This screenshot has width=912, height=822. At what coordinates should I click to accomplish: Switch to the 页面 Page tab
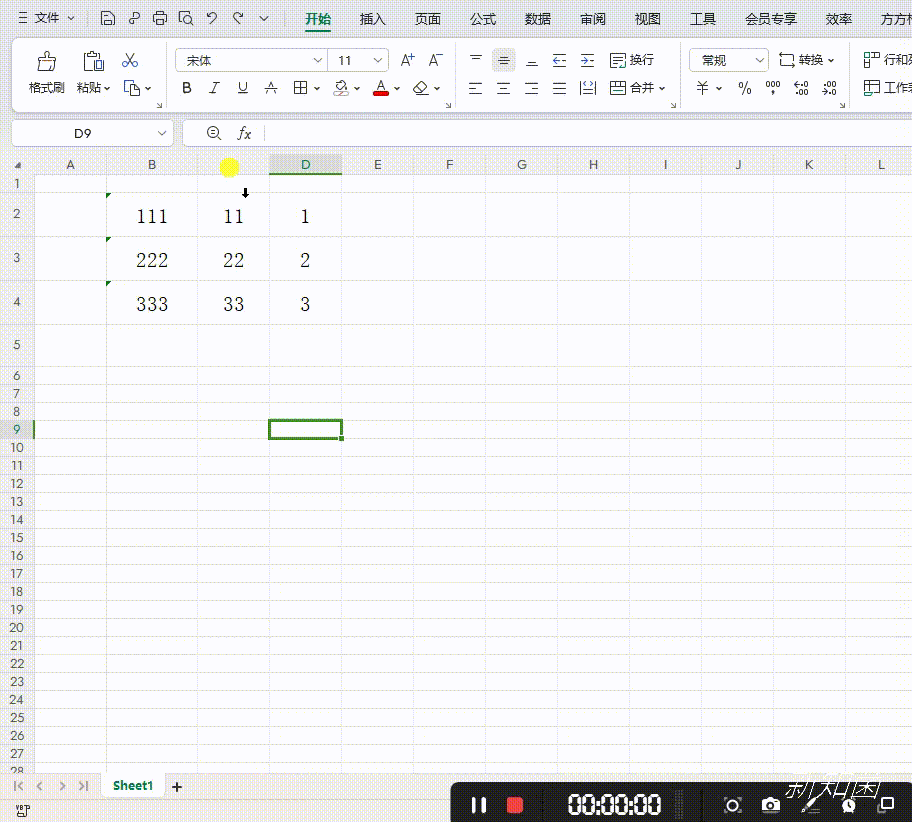pyautogui.click(x=428, y=19)
